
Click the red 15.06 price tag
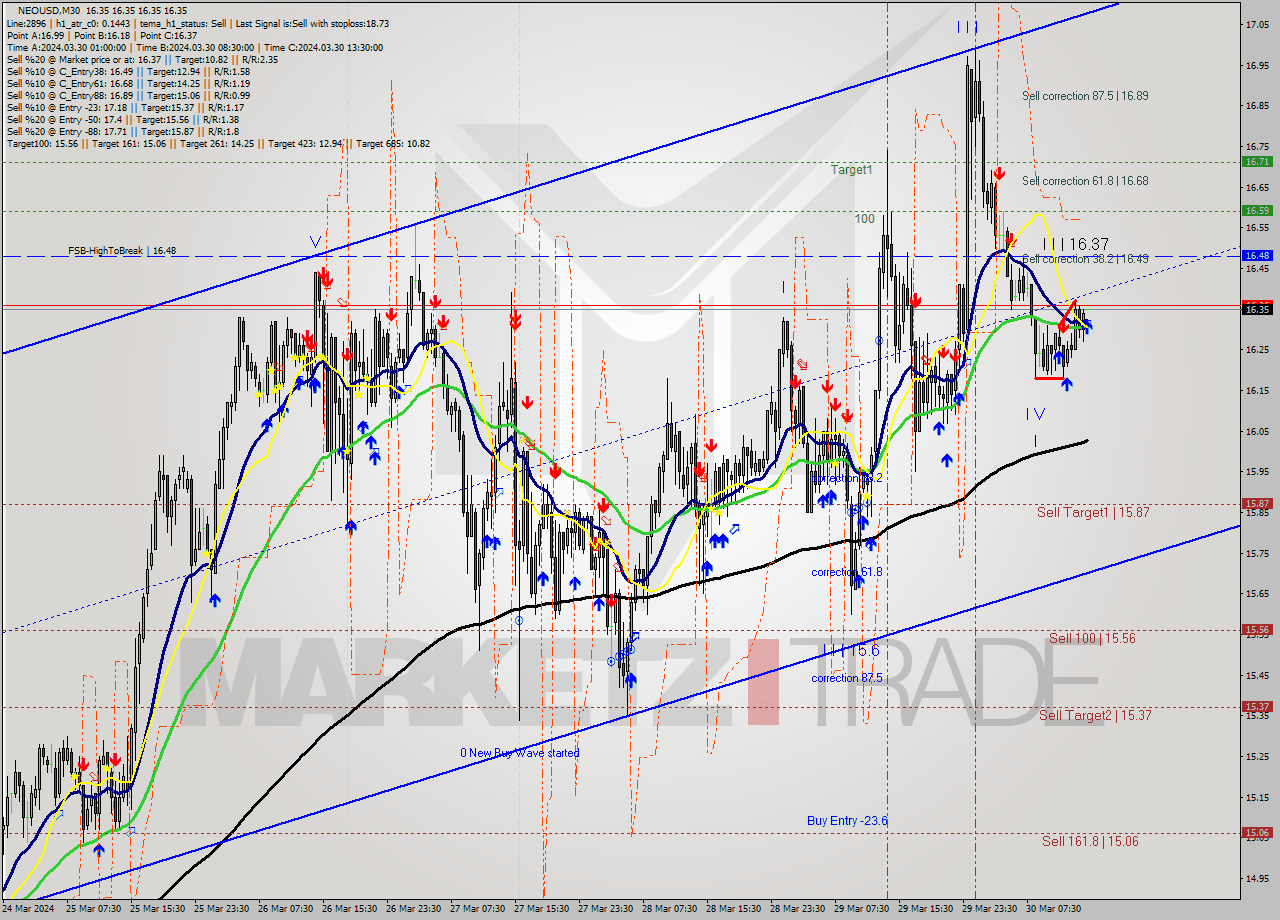click(1257, 832)
